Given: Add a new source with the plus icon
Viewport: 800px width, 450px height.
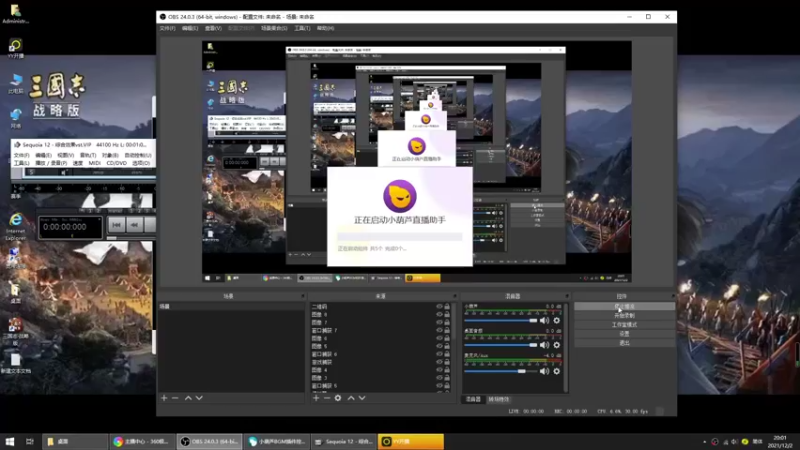Looking at the screenshot, I should pyautogui.click(x=316, y=398).
